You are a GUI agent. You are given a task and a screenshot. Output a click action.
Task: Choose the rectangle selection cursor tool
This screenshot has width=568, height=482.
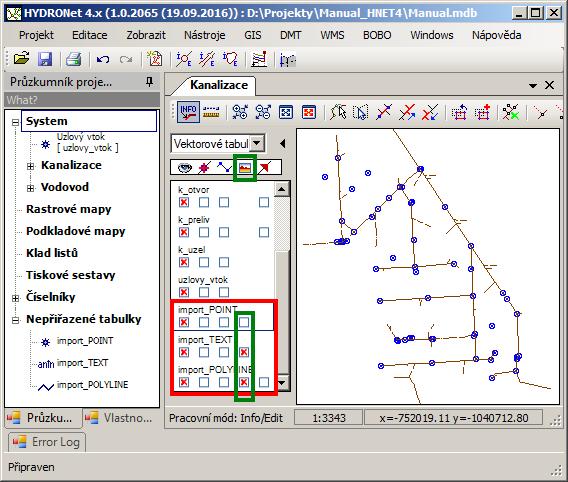coord(360,112)
